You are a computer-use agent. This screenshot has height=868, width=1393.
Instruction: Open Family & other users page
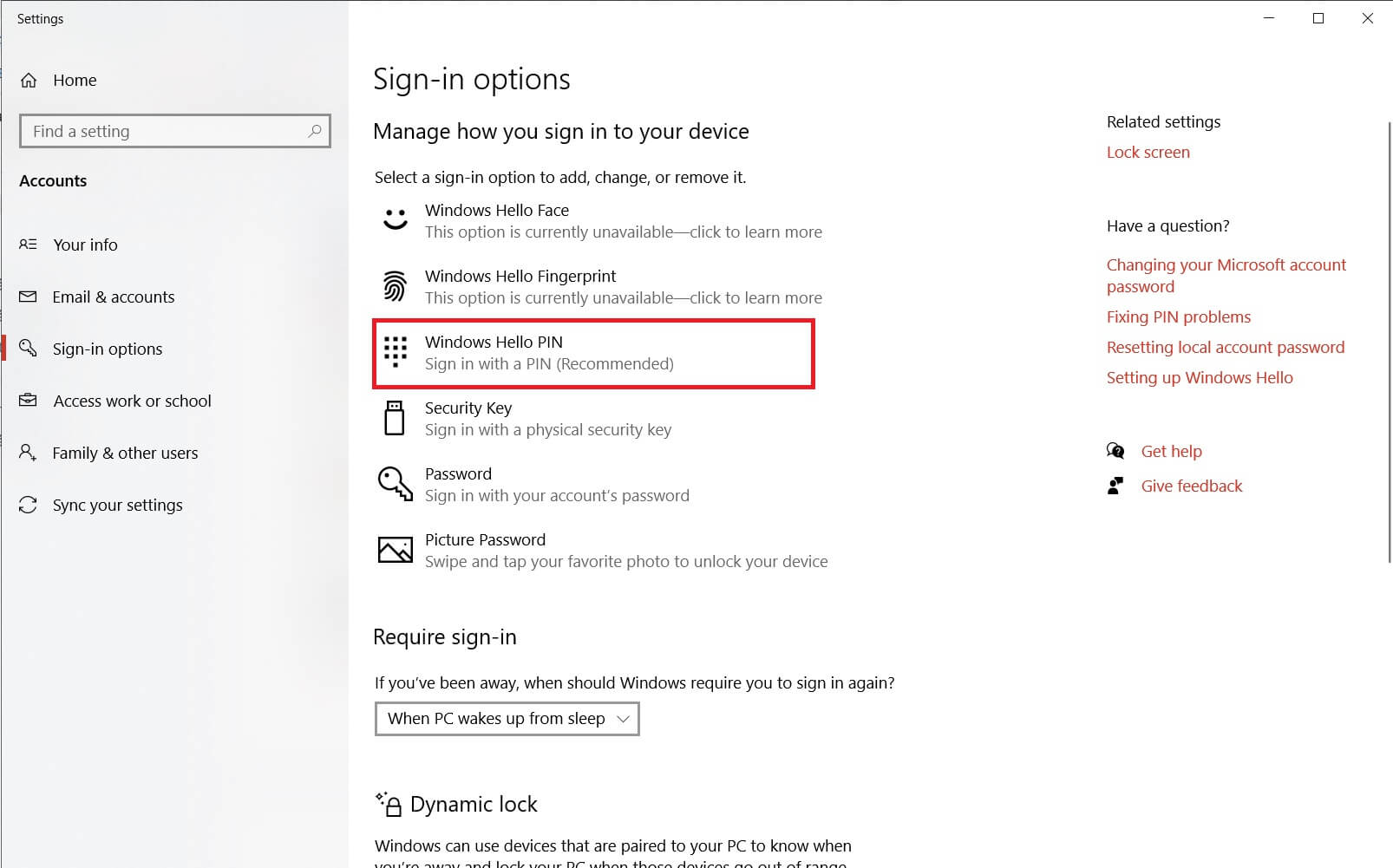coord(125,453)
